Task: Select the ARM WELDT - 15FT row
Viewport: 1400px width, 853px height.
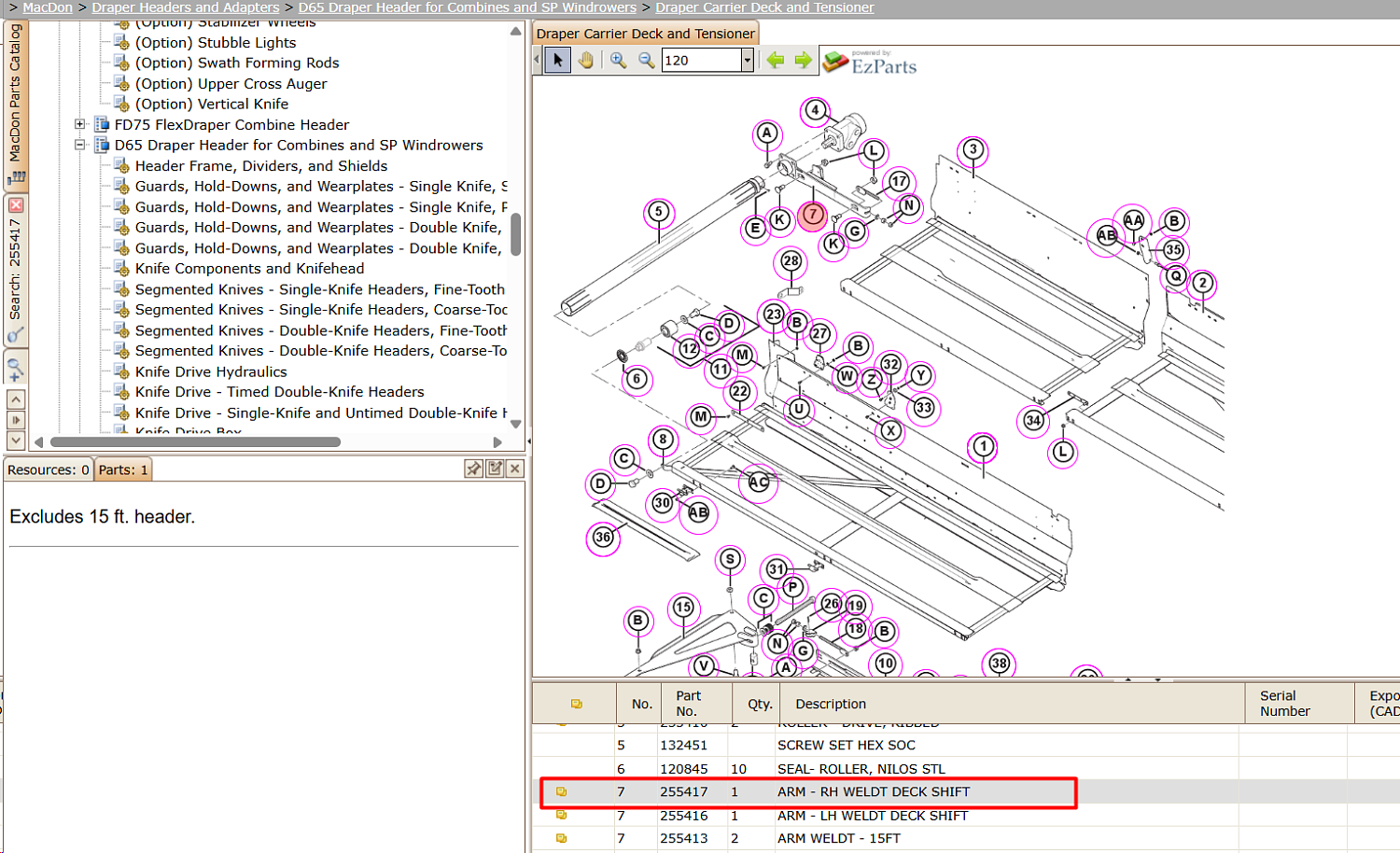Action: tap(966, 838)
